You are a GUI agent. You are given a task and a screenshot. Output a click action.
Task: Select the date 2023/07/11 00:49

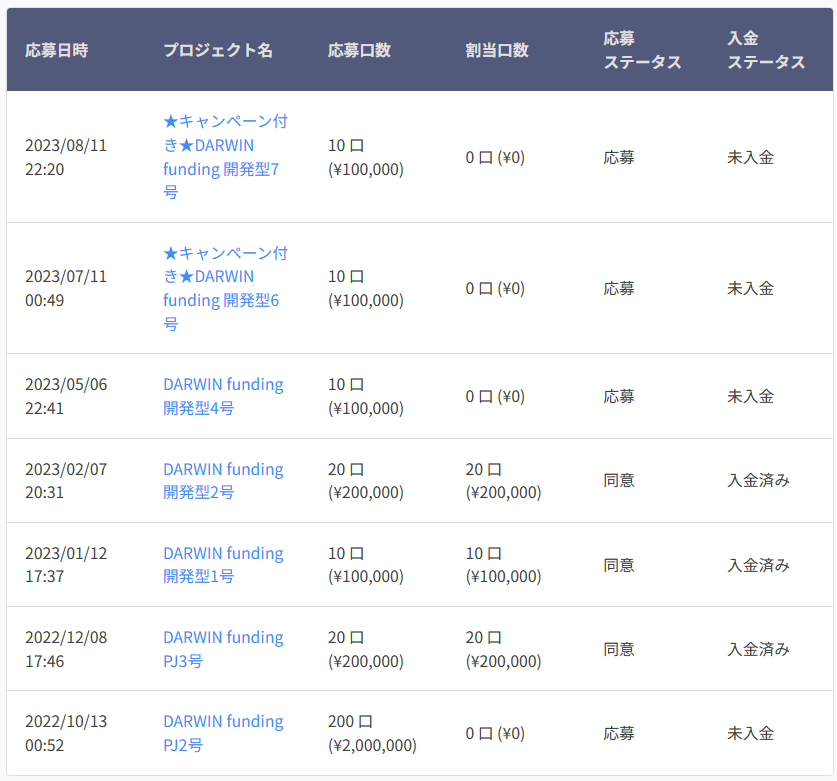(66, 288)
